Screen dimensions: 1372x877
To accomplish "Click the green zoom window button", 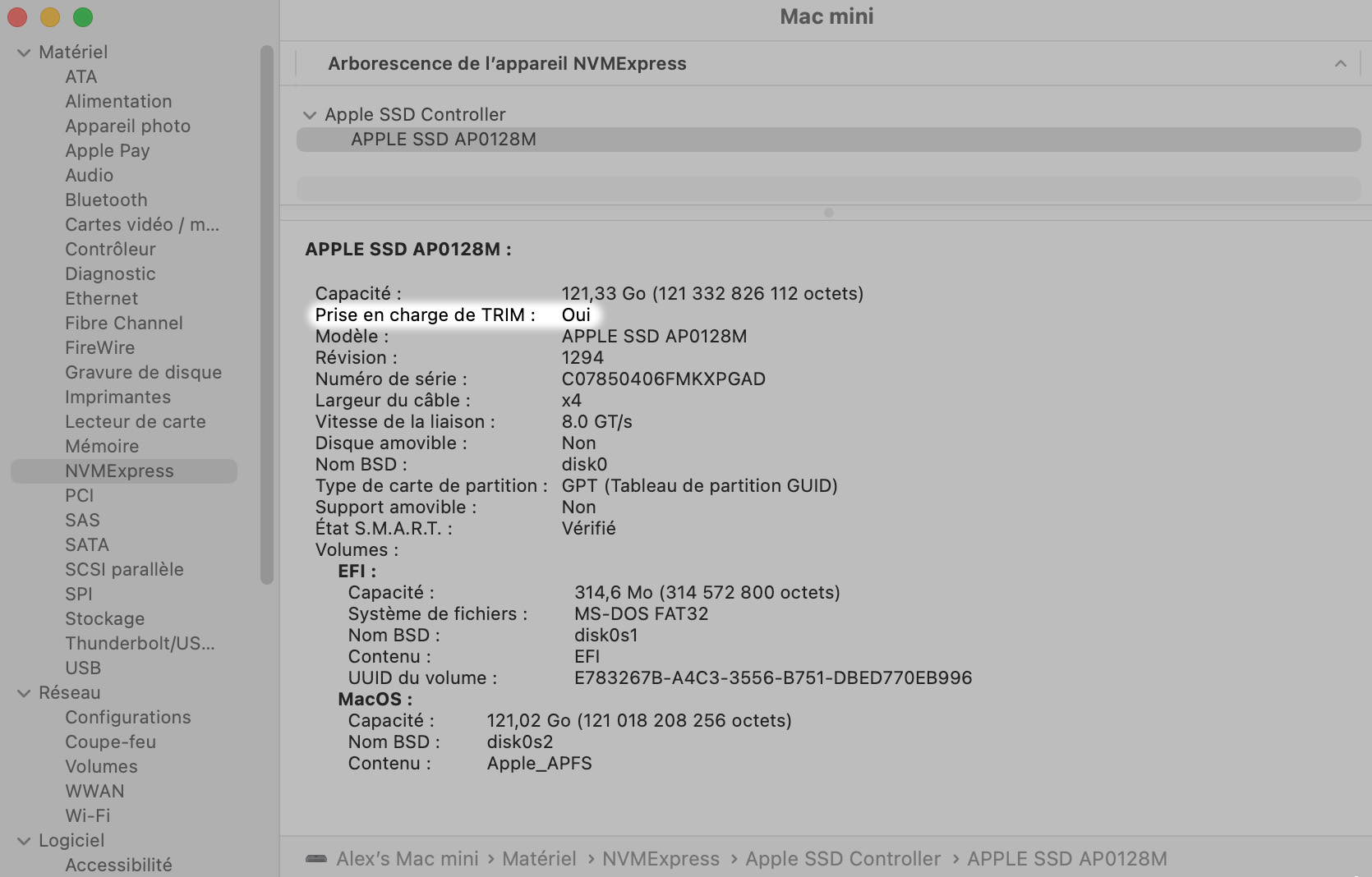I will 83,16.
